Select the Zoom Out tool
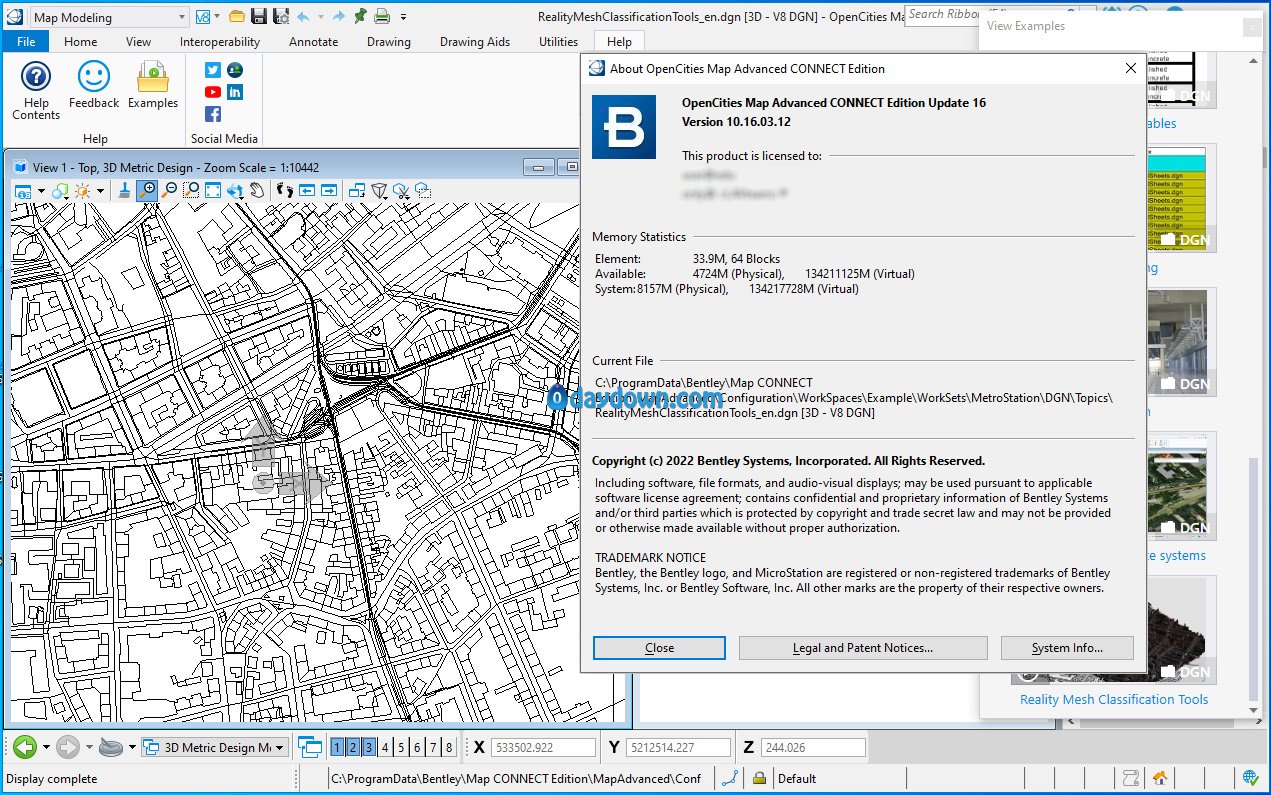This screenshot has width=1271, height=795. coord(170,190)
